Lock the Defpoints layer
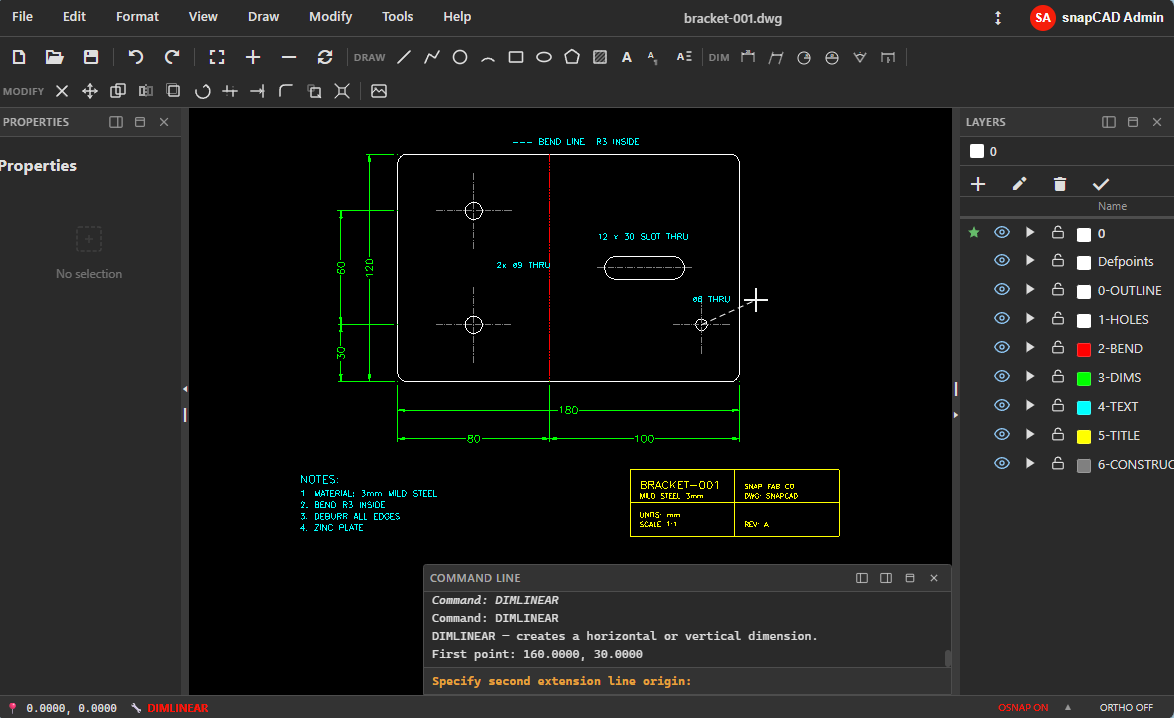Viewport: 1174px width, 718px height. tap(1058, 261)
